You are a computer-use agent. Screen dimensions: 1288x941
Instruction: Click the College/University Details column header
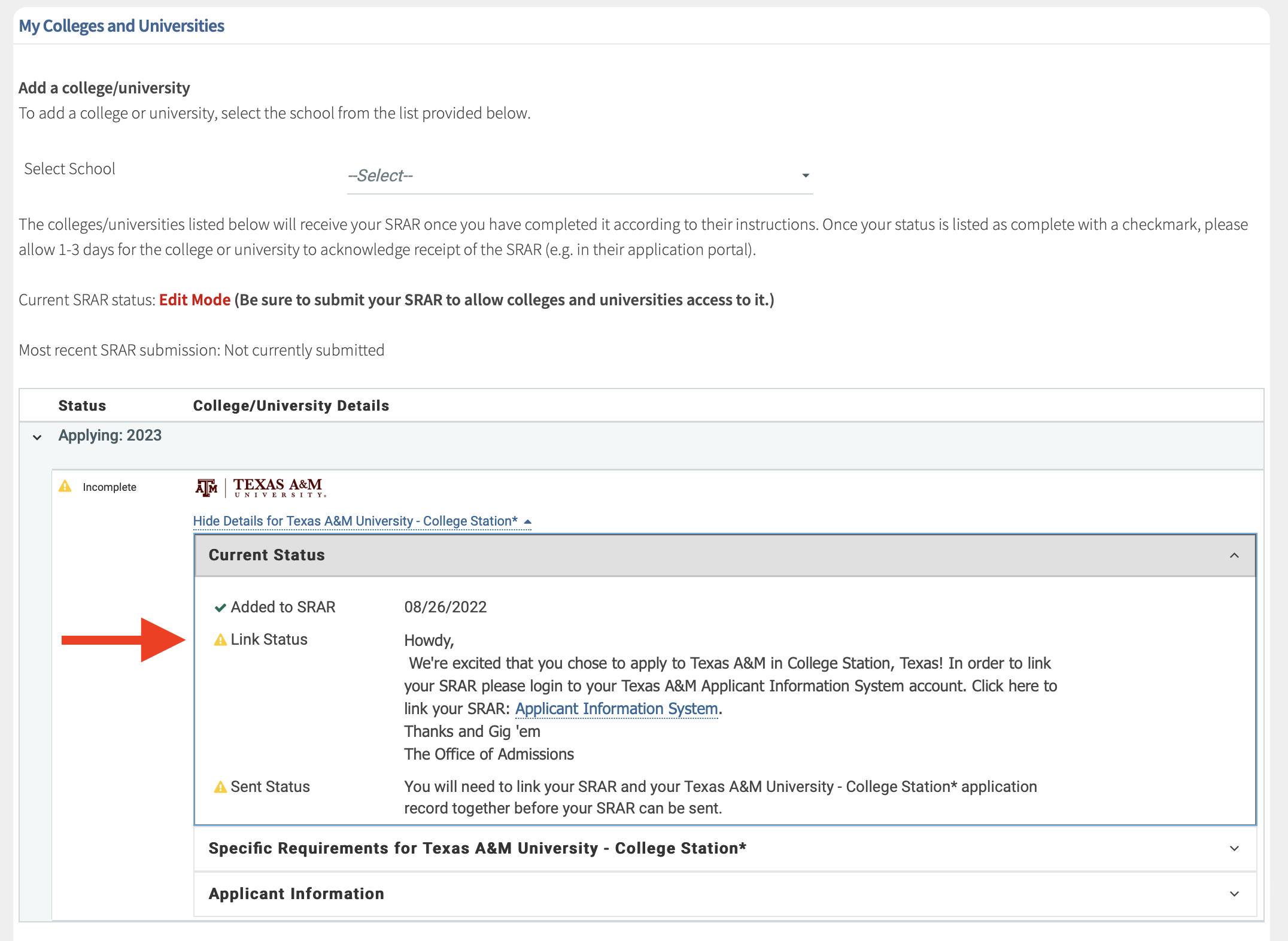click(x=291, y=406)
